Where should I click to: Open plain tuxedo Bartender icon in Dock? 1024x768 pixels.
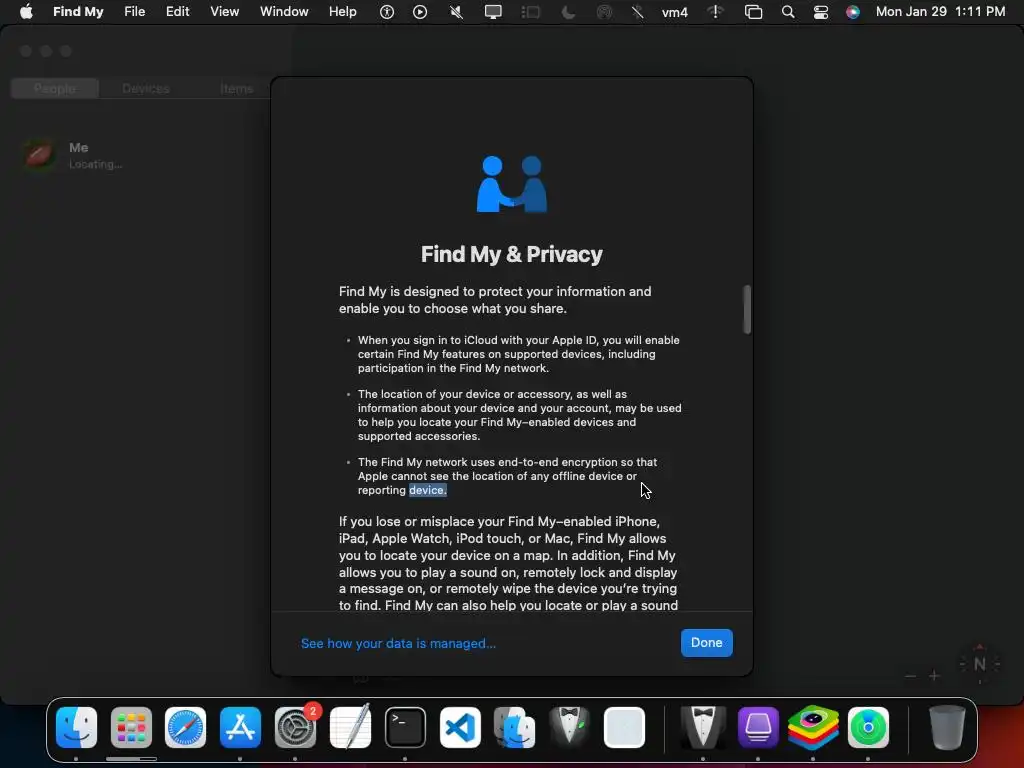point(703,727)
